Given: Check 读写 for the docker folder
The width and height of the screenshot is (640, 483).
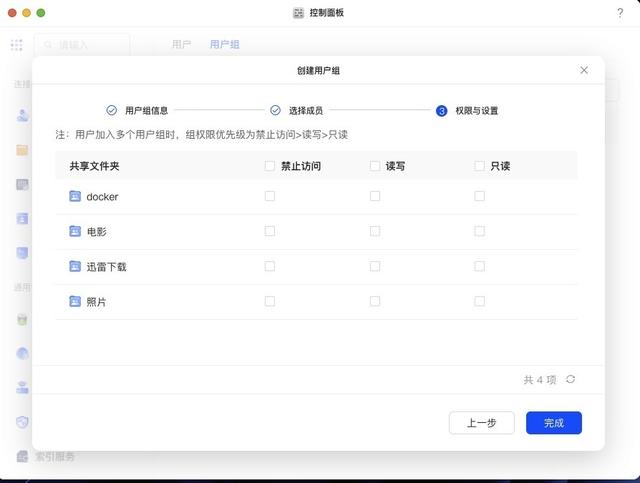Looking at the screenshot, I should (375, 196).
